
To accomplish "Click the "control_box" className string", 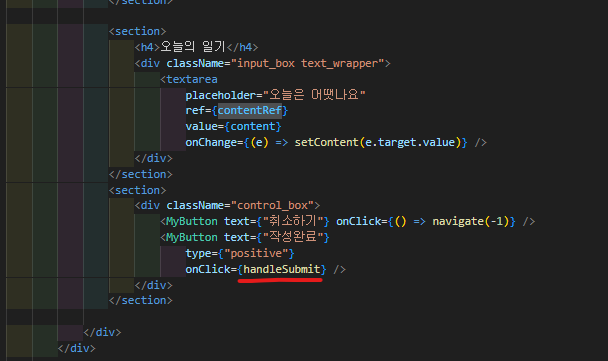I will [x=272, y=205].
